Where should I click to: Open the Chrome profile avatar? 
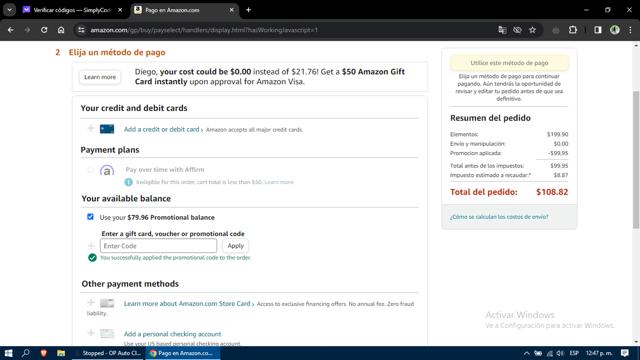615,30
